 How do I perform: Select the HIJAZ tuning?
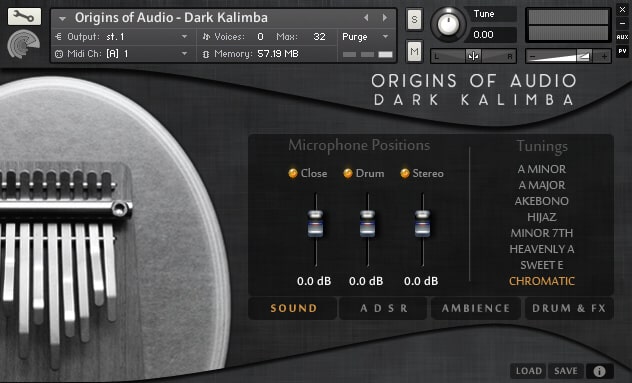(x=542, y=217)
